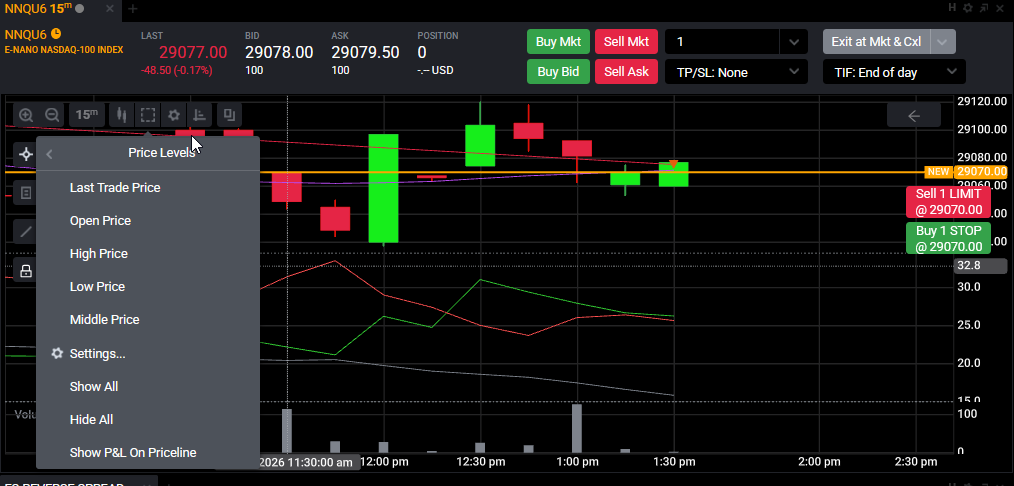The height and width of the screenshot is (486, 1014).
Task: Toggle Show P&L On Priceline
Action: point(133,452)
